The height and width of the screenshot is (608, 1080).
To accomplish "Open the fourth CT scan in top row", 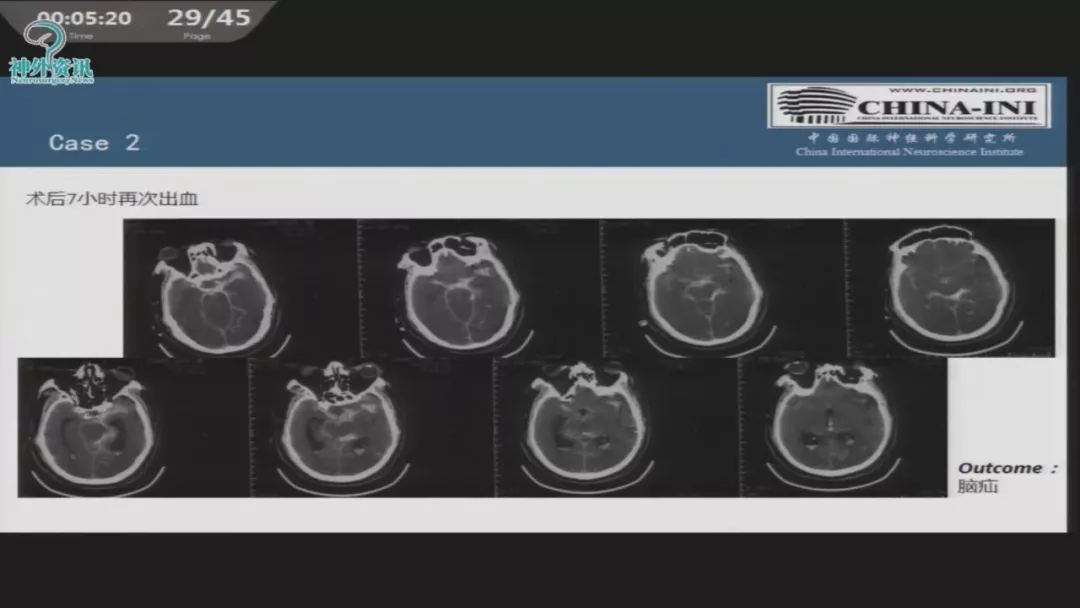I will pyautogui.click(x=951, y=288).
